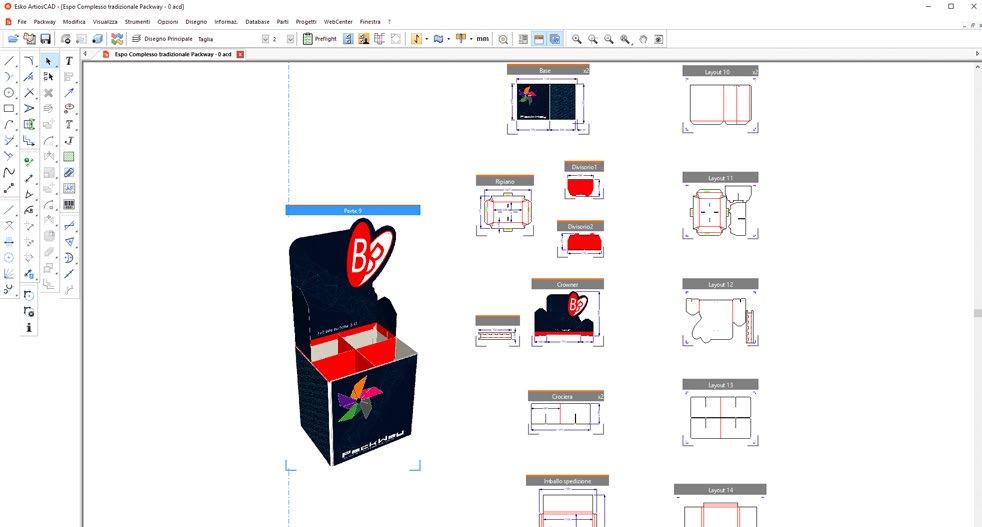Select the Bezier curve tool
This screenshot has height=527, width=982.
[9, 172]
